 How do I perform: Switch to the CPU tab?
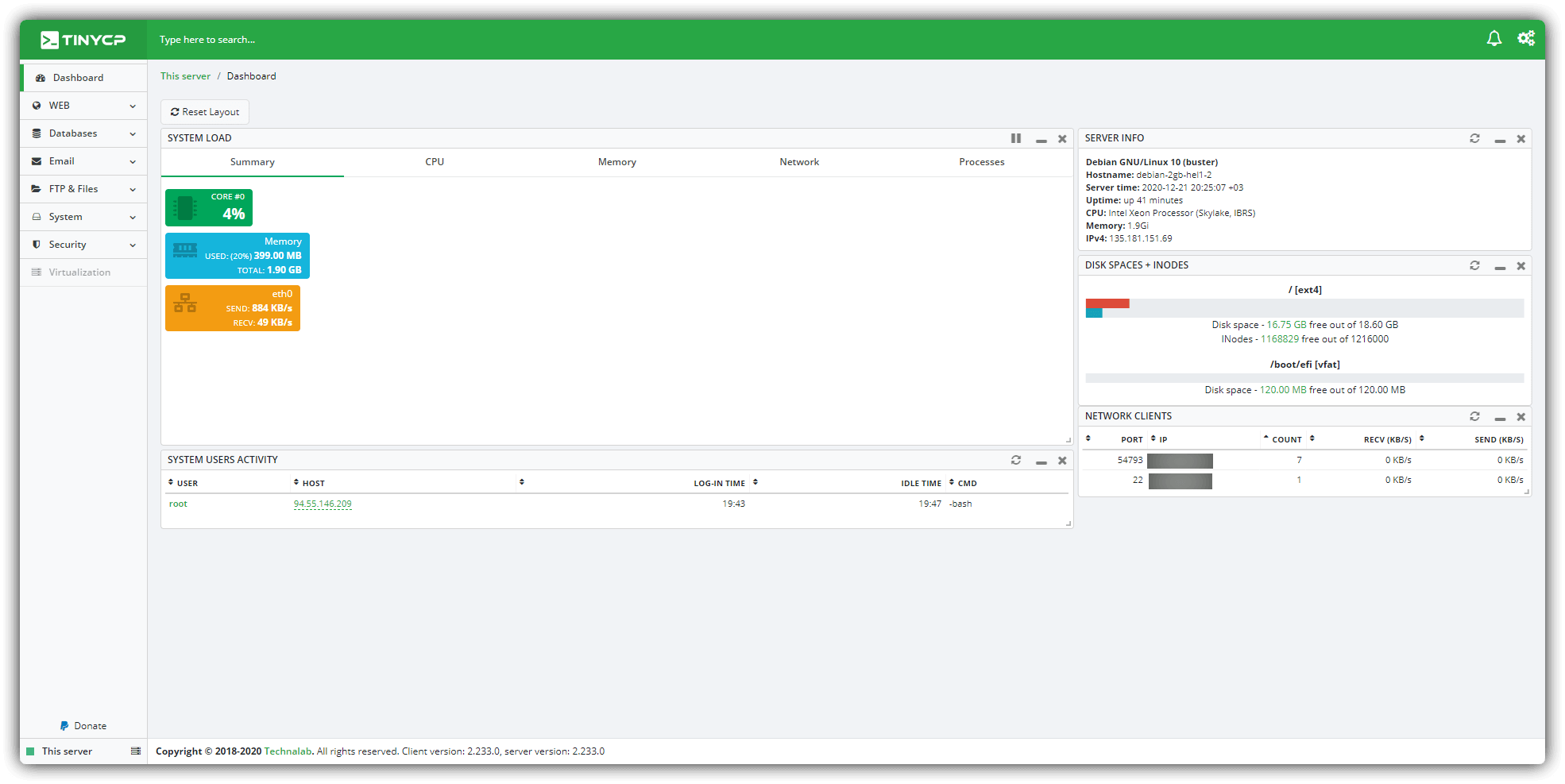(435, 162)
